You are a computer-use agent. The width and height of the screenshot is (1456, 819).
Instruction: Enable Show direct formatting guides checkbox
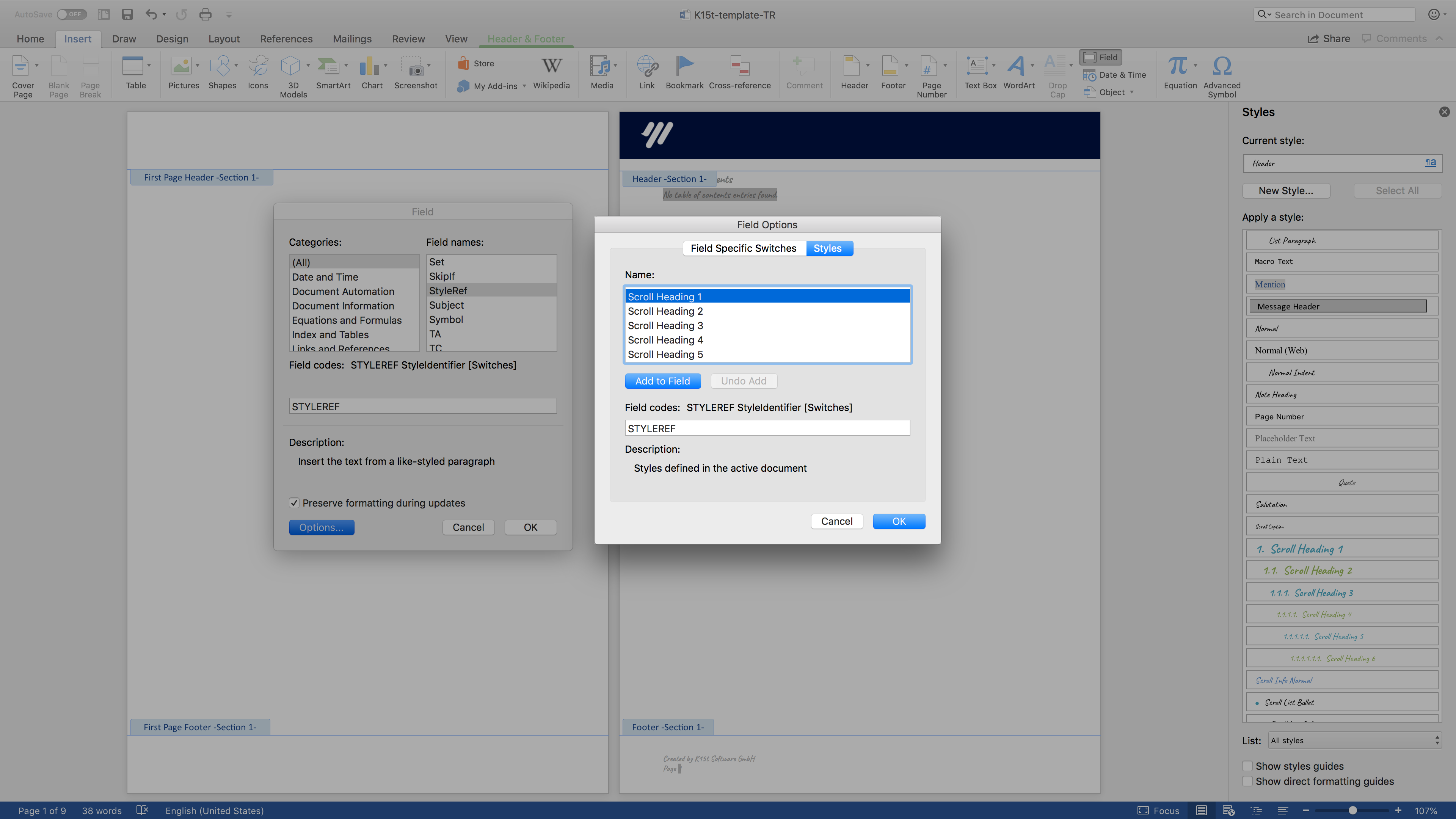coord(1247,781)
